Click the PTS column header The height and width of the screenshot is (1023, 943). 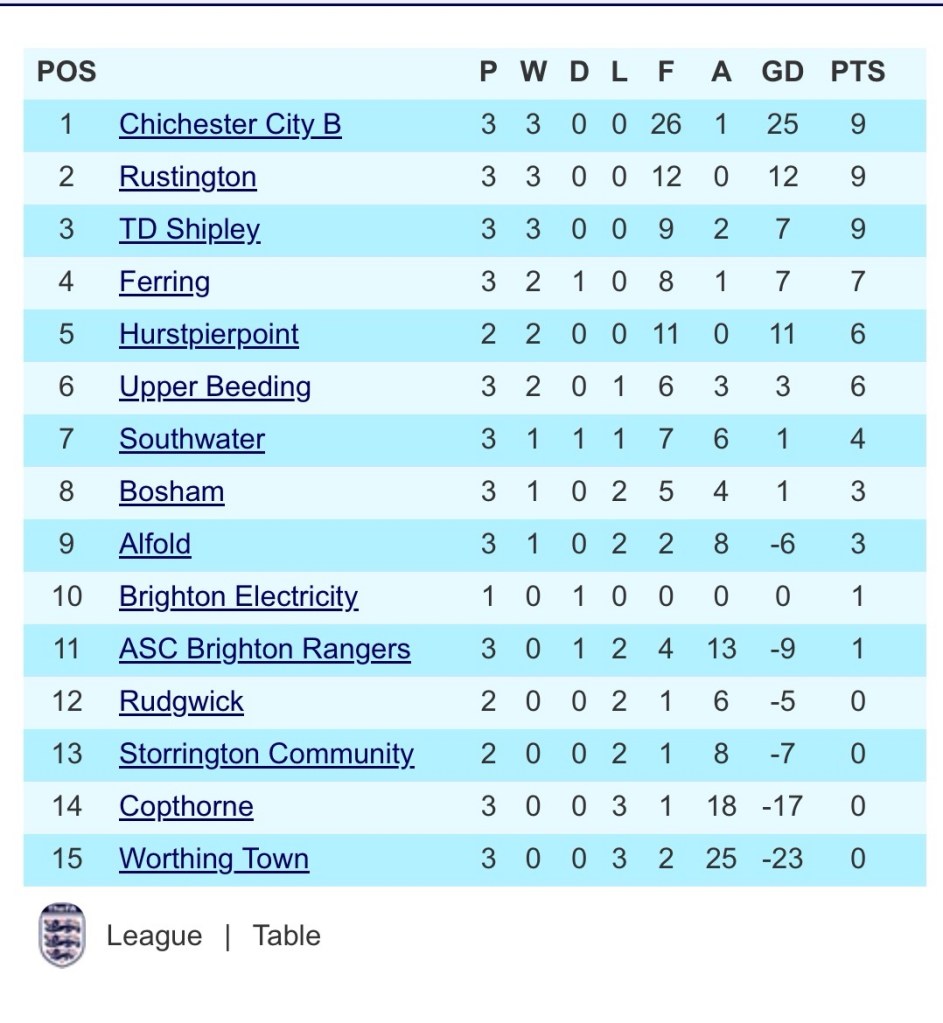pyautogui.click(x=858, y=72)
